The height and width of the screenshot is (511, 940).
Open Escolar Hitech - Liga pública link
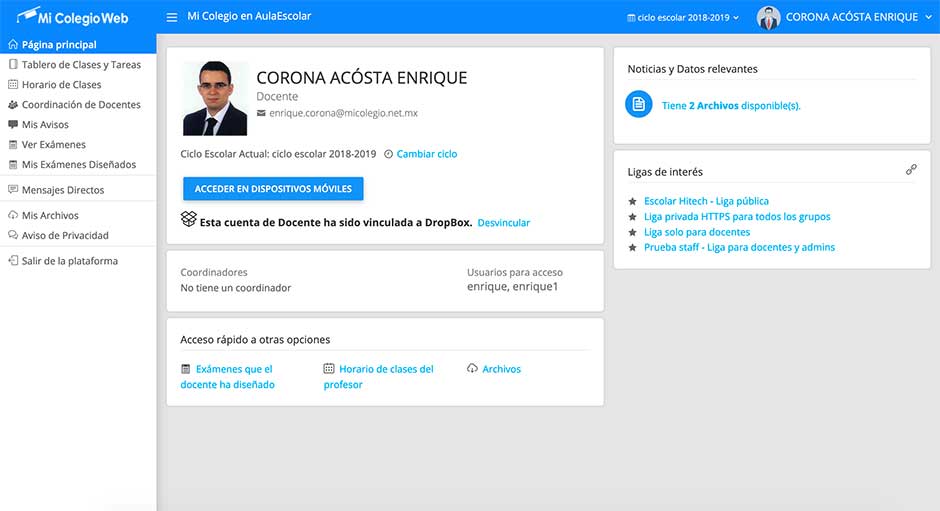706,201
